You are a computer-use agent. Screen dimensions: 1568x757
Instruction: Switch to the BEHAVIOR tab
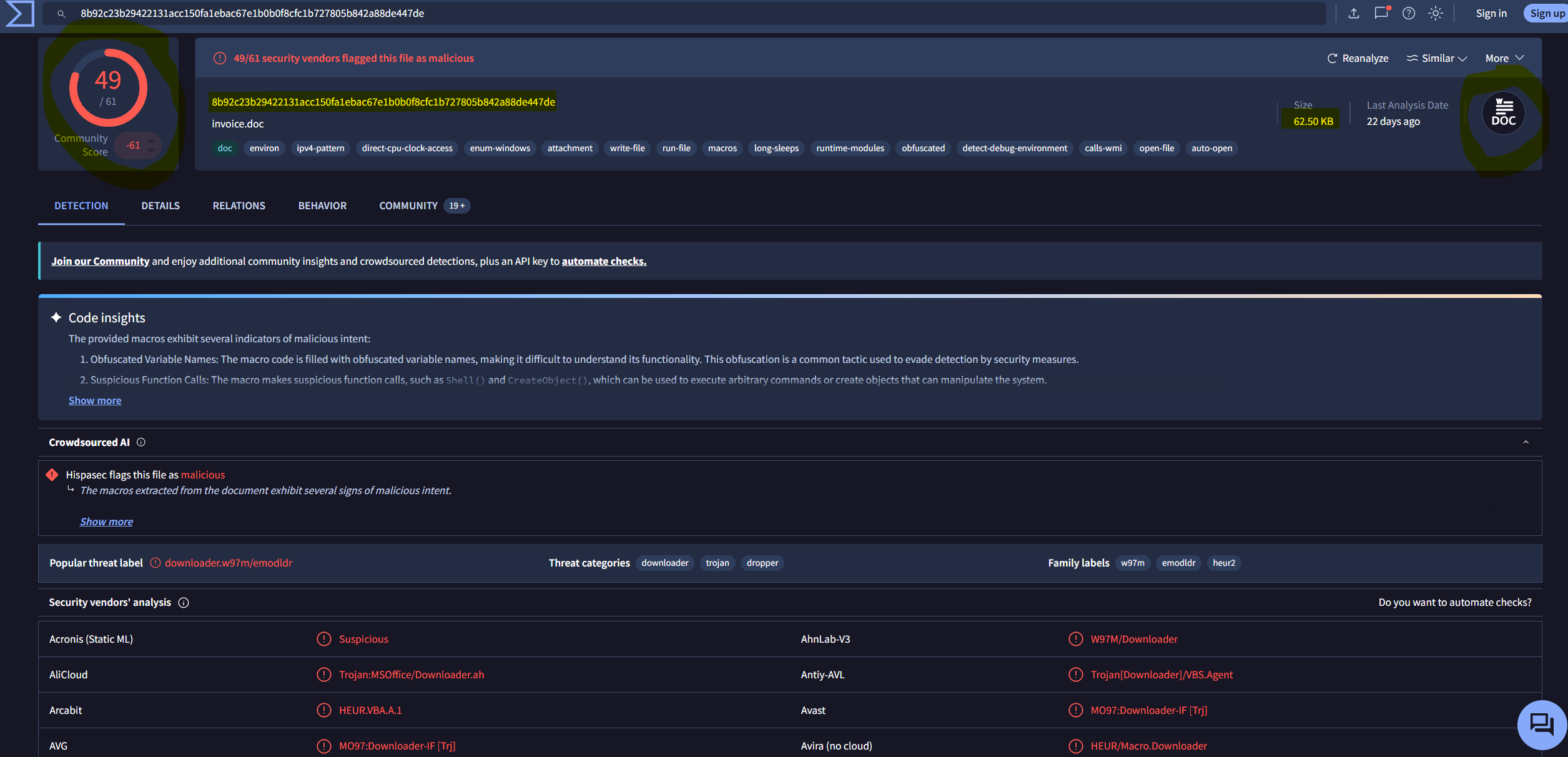[322, 205]
